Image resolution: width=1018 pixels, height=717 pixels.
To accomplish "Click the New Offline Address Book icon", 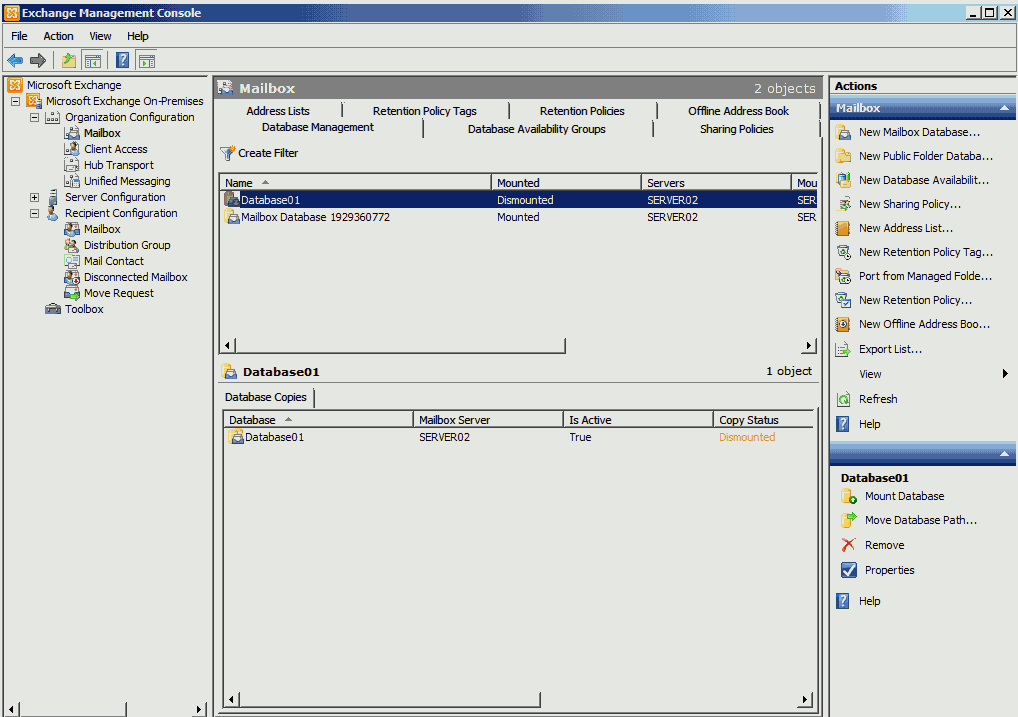I will click(x=843, y=324).
